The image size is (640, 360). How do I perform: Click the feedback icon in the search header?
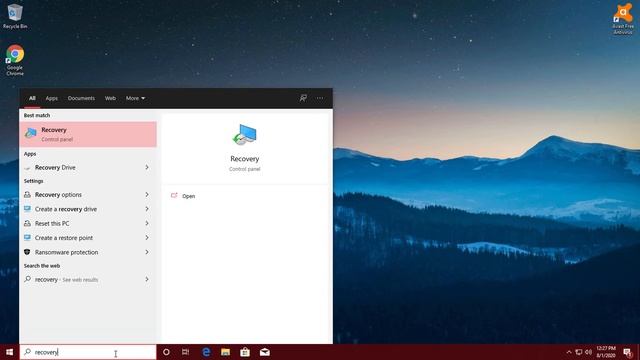pos(303,98)
